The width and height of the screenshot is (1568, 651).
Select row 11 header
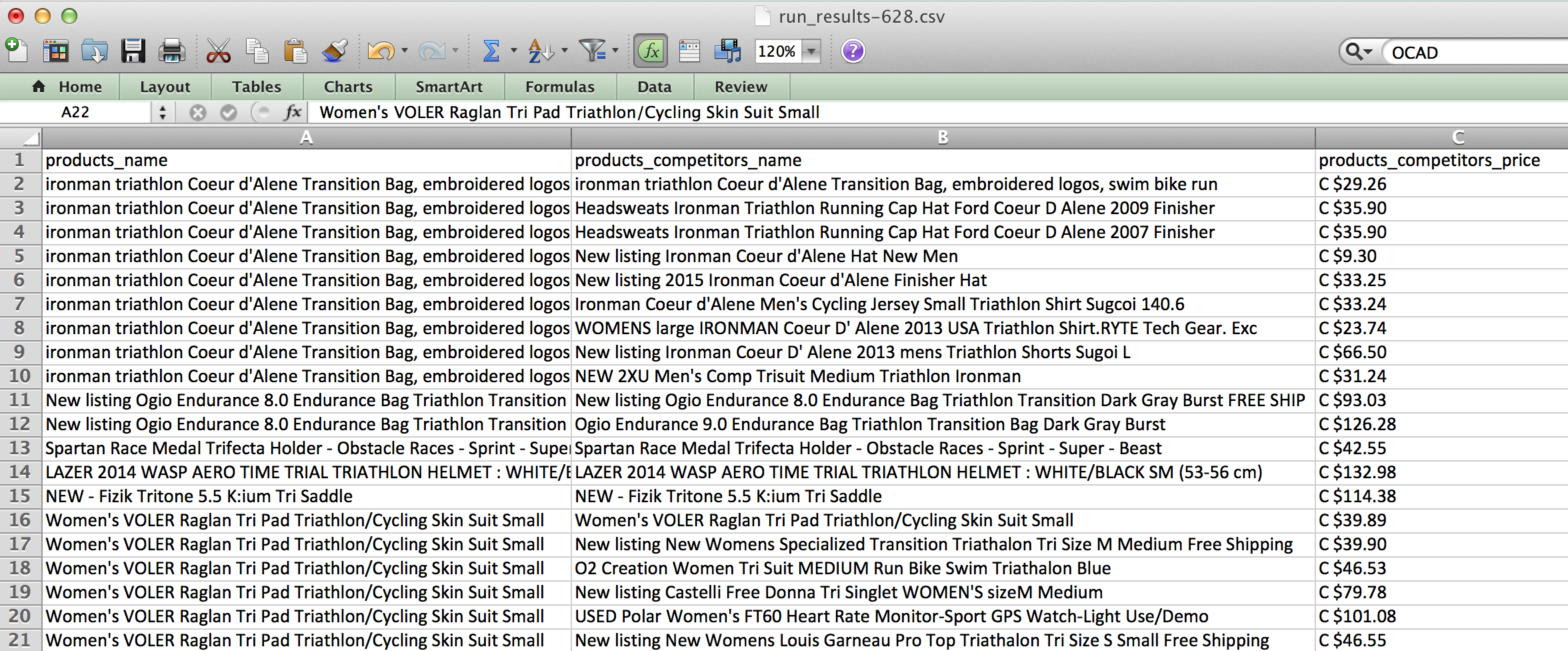pos(20,400)
